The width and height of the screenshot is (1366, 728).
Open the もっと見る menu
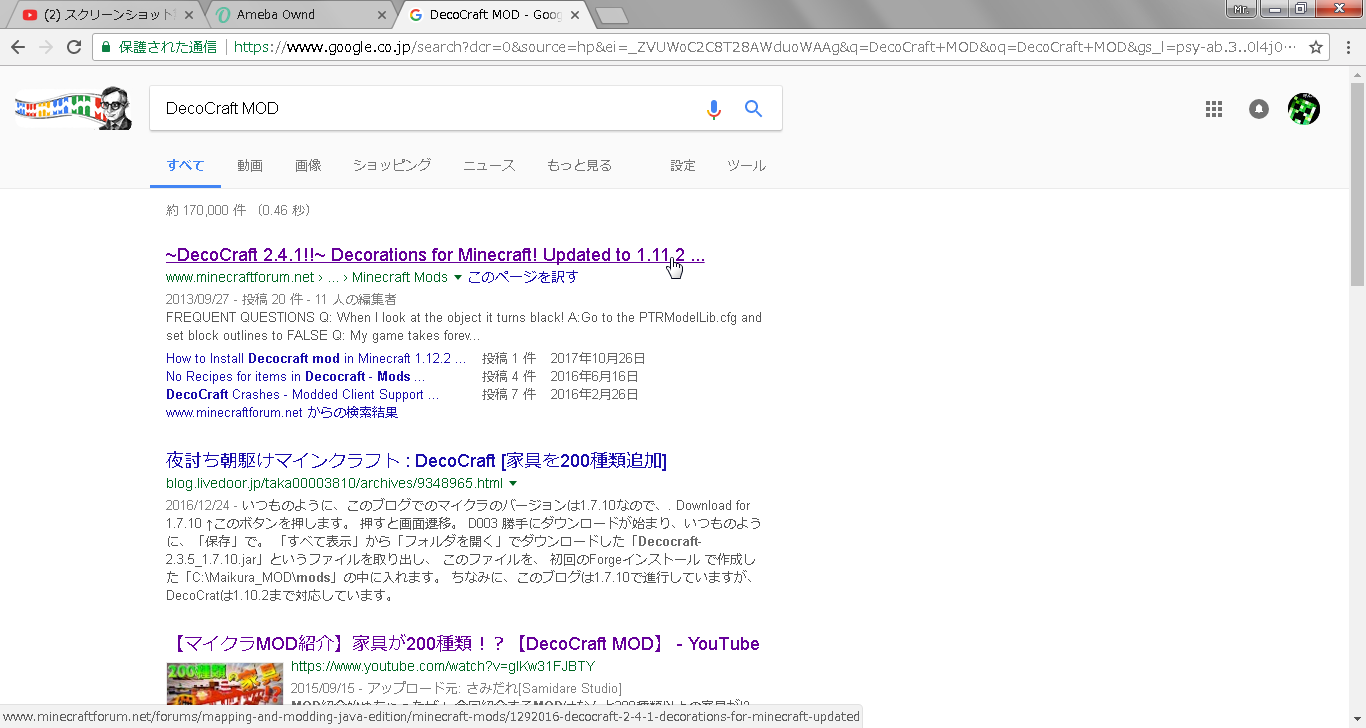pos(579,166)
